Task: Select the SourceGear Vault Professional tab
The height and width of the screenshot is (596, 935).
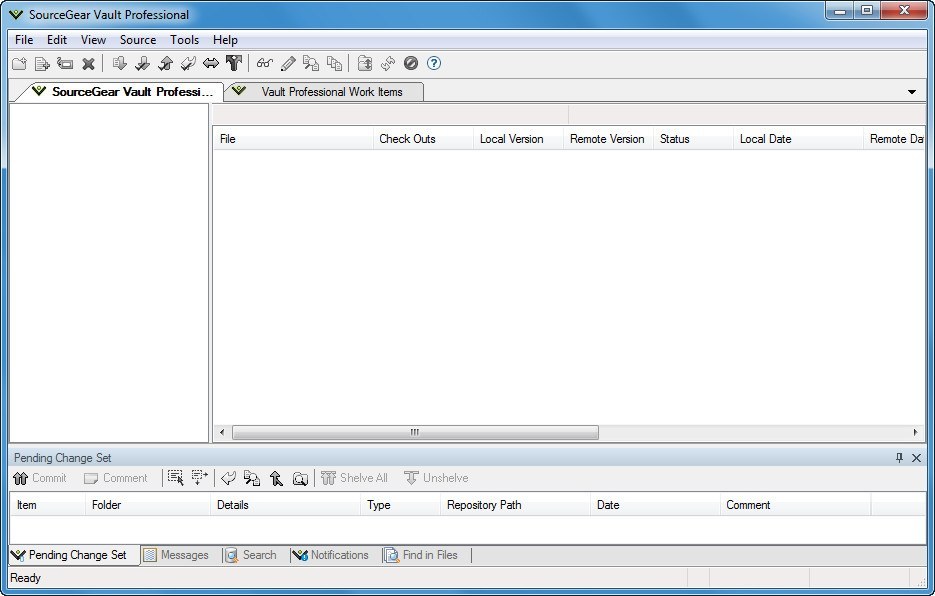Action: coord(122,92)
